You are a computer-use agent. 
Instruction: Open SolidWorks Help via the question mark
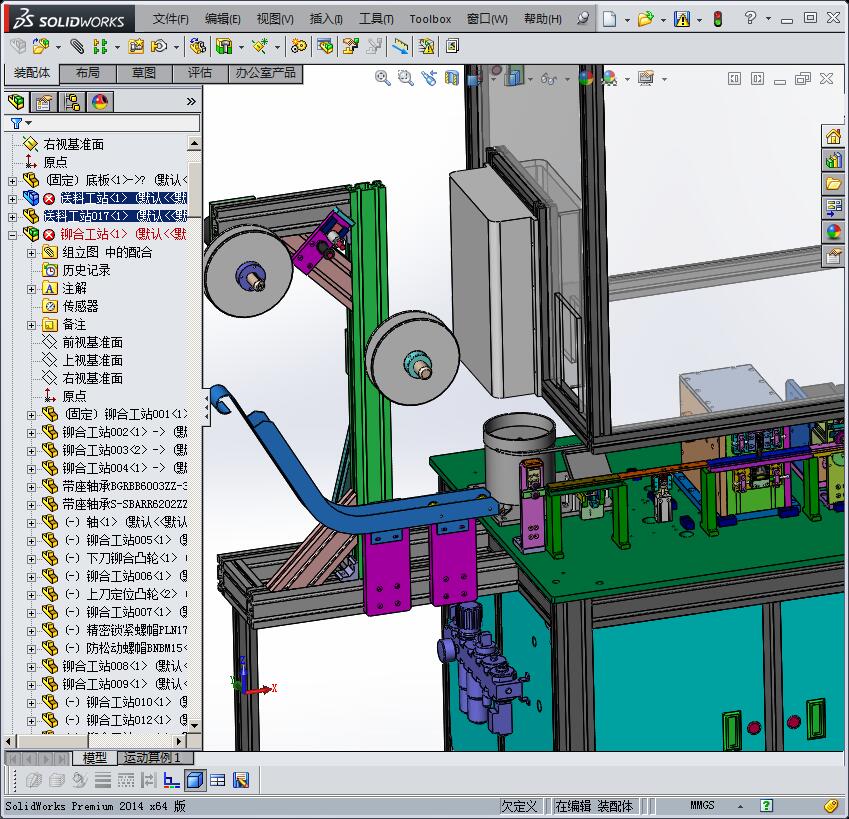point(750,17)
